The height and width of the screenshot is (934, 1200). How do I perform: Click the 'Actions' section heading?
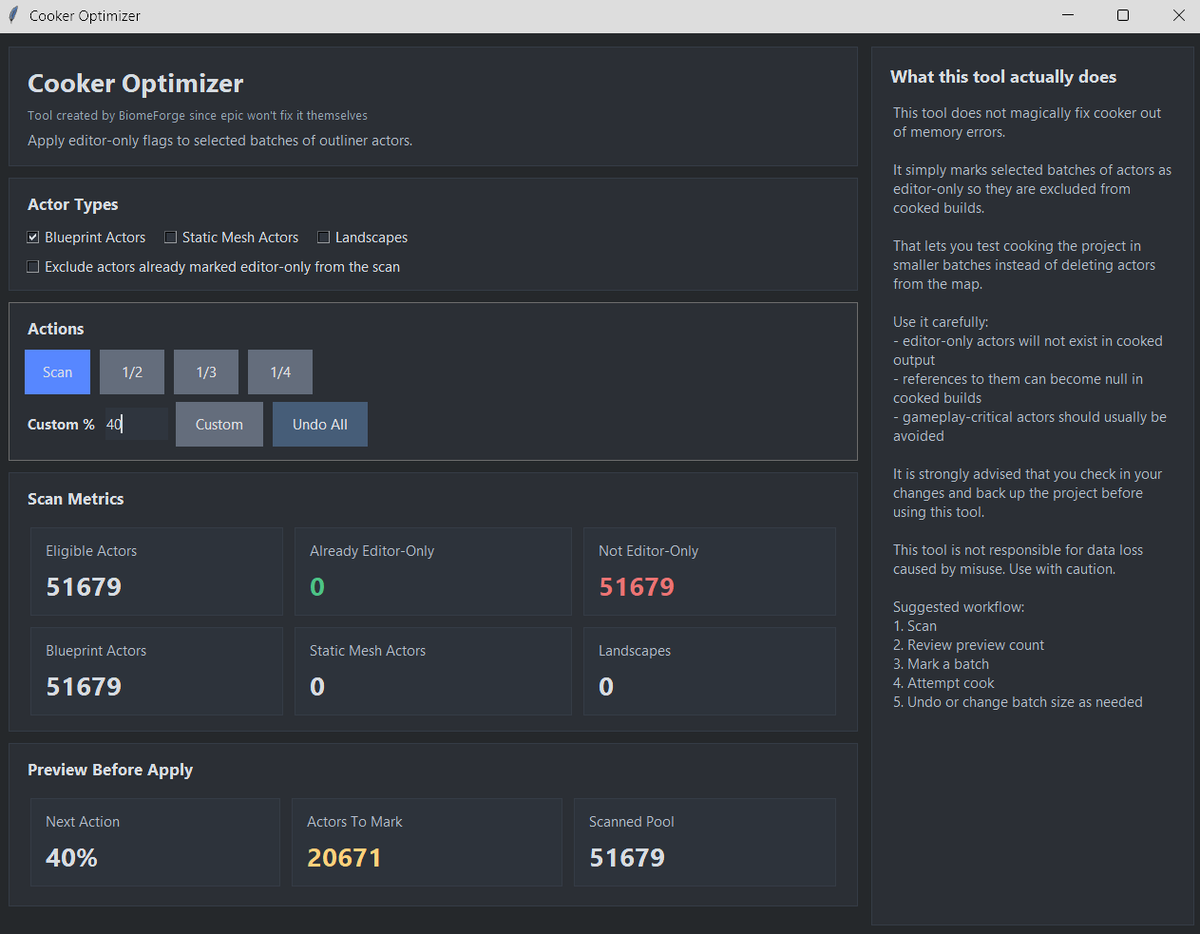(56, 329)
